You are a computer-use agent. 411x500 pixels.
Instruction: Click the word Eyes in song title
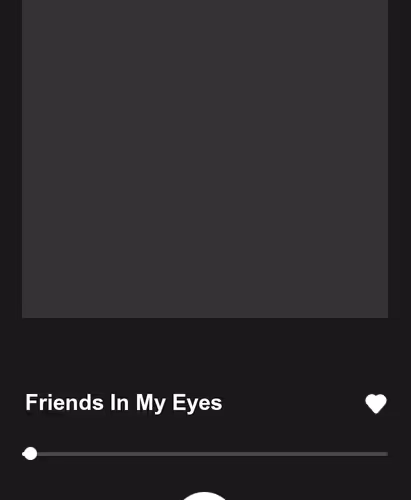pyautogui.click(x=197, y=403)
